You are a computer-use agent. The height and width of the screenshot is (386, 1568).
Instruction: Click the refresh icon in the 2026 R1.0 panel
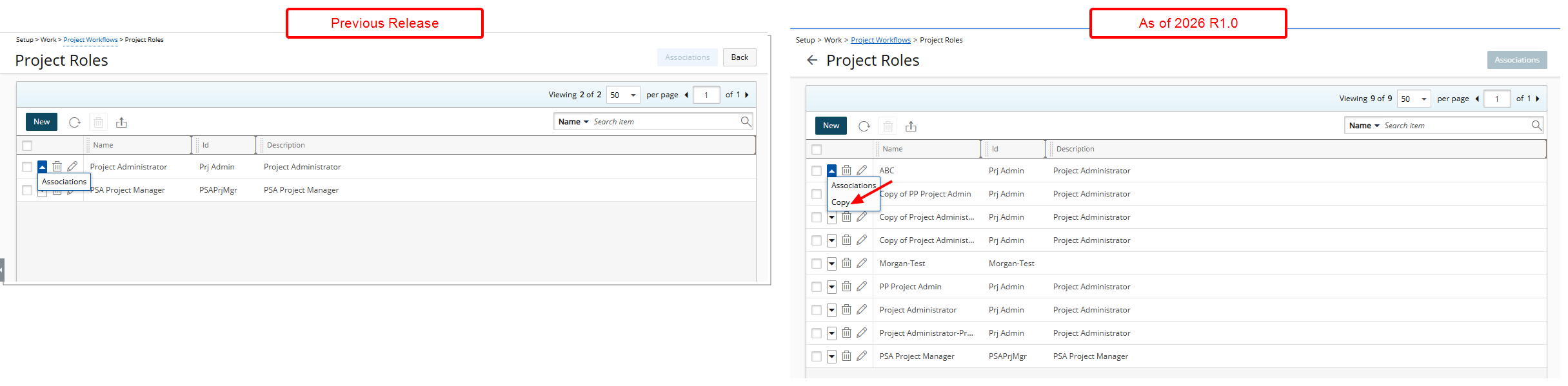tap(864, 126)
